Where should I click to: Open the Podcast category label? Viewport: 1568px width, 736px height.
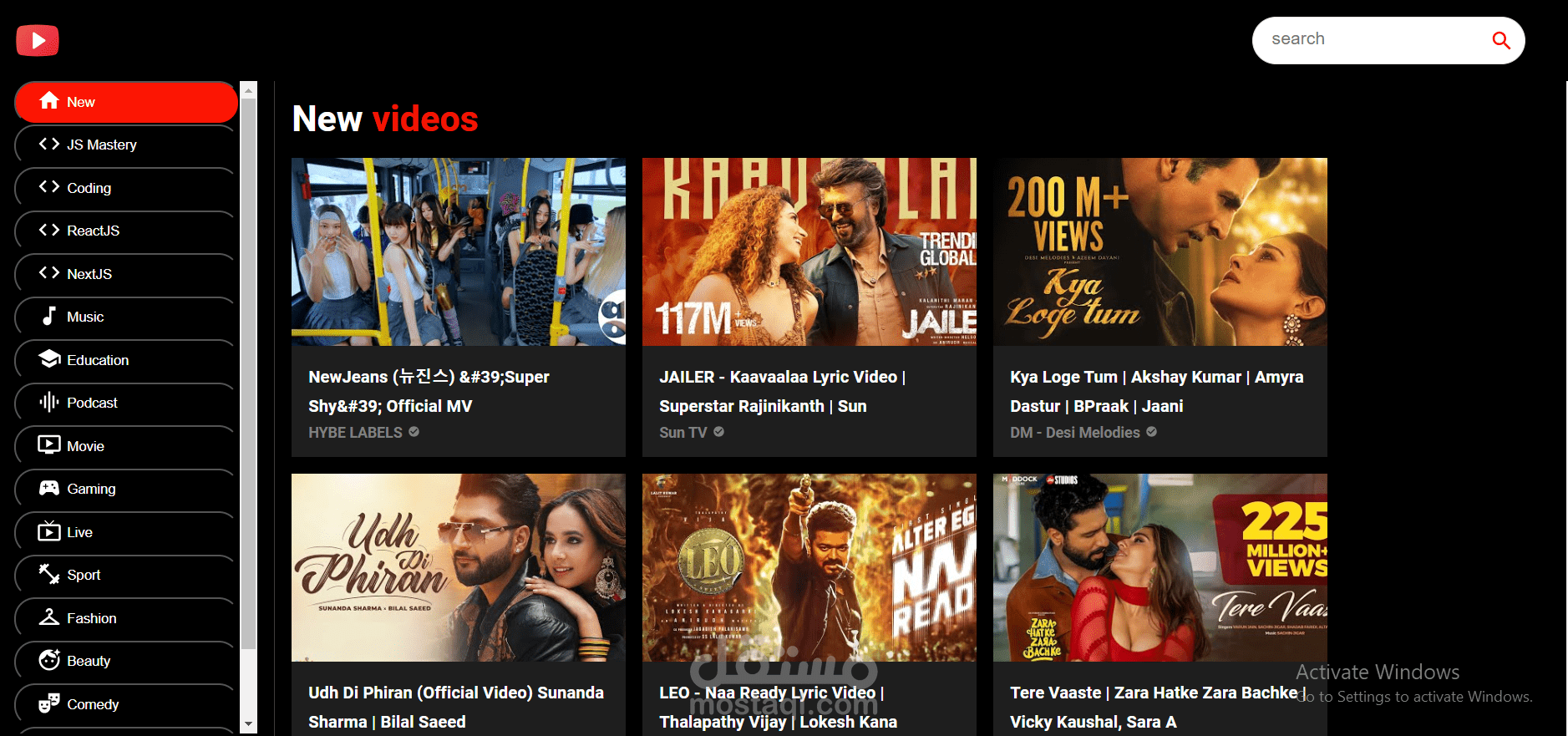click(x=92, y=403)
